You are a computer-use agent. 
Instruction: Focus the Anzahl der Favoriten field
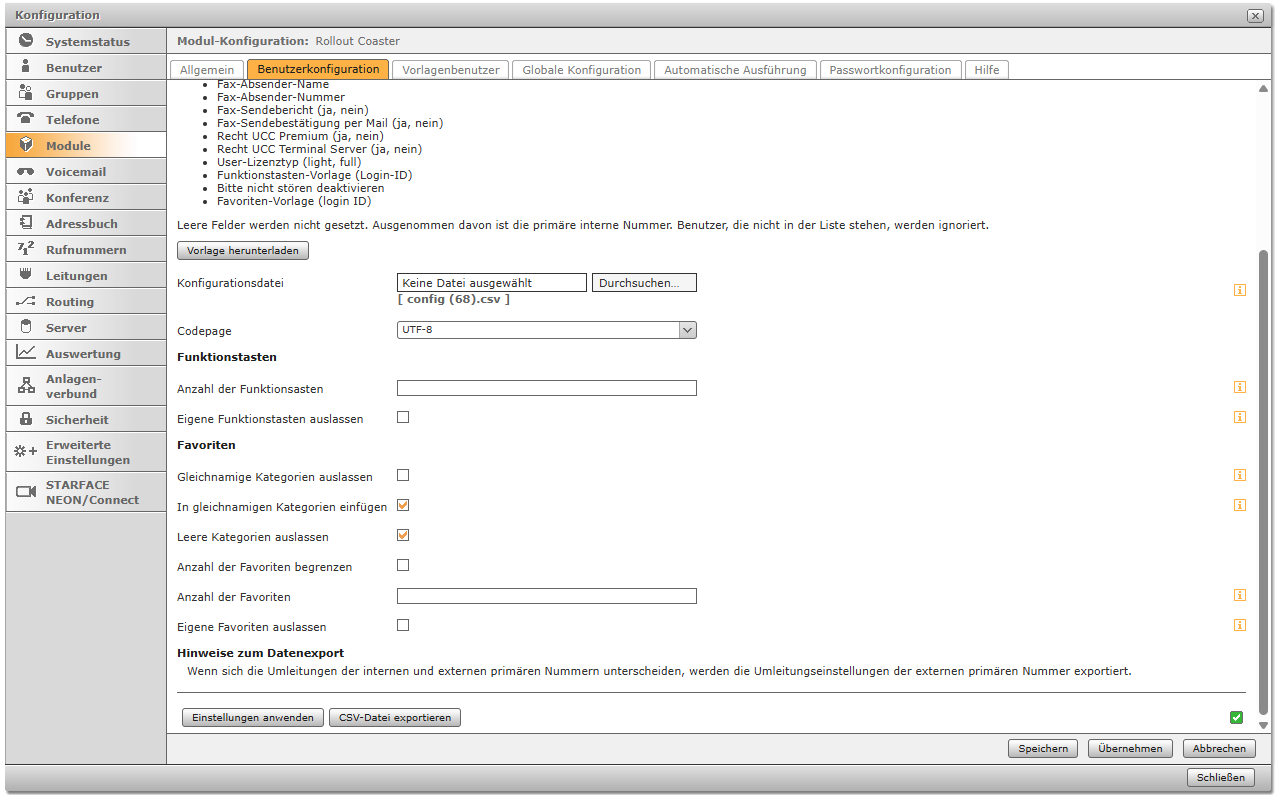(547, 596)
